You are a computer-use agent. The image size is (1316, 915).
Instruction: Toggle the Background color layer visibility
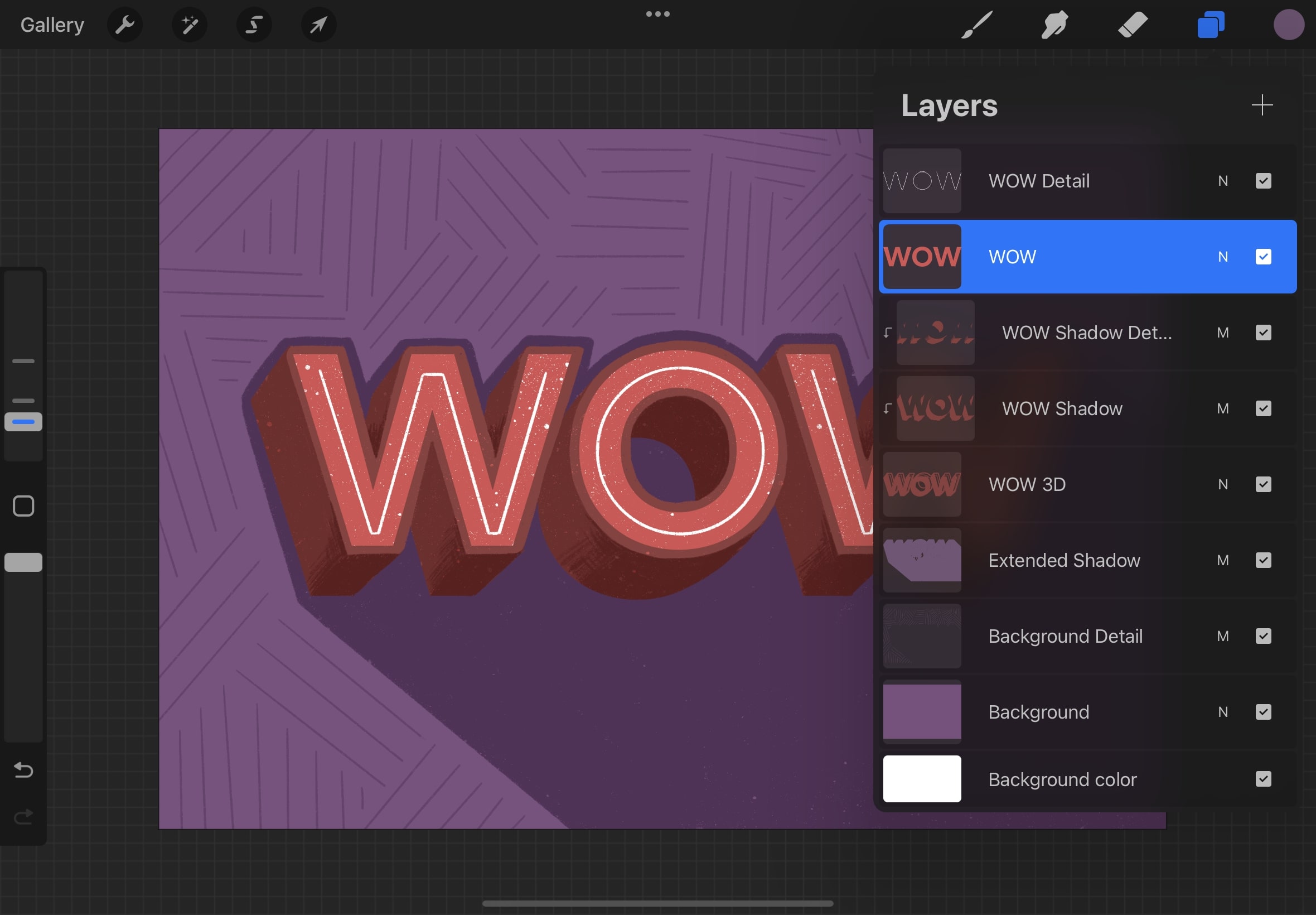coord(1263,778)
